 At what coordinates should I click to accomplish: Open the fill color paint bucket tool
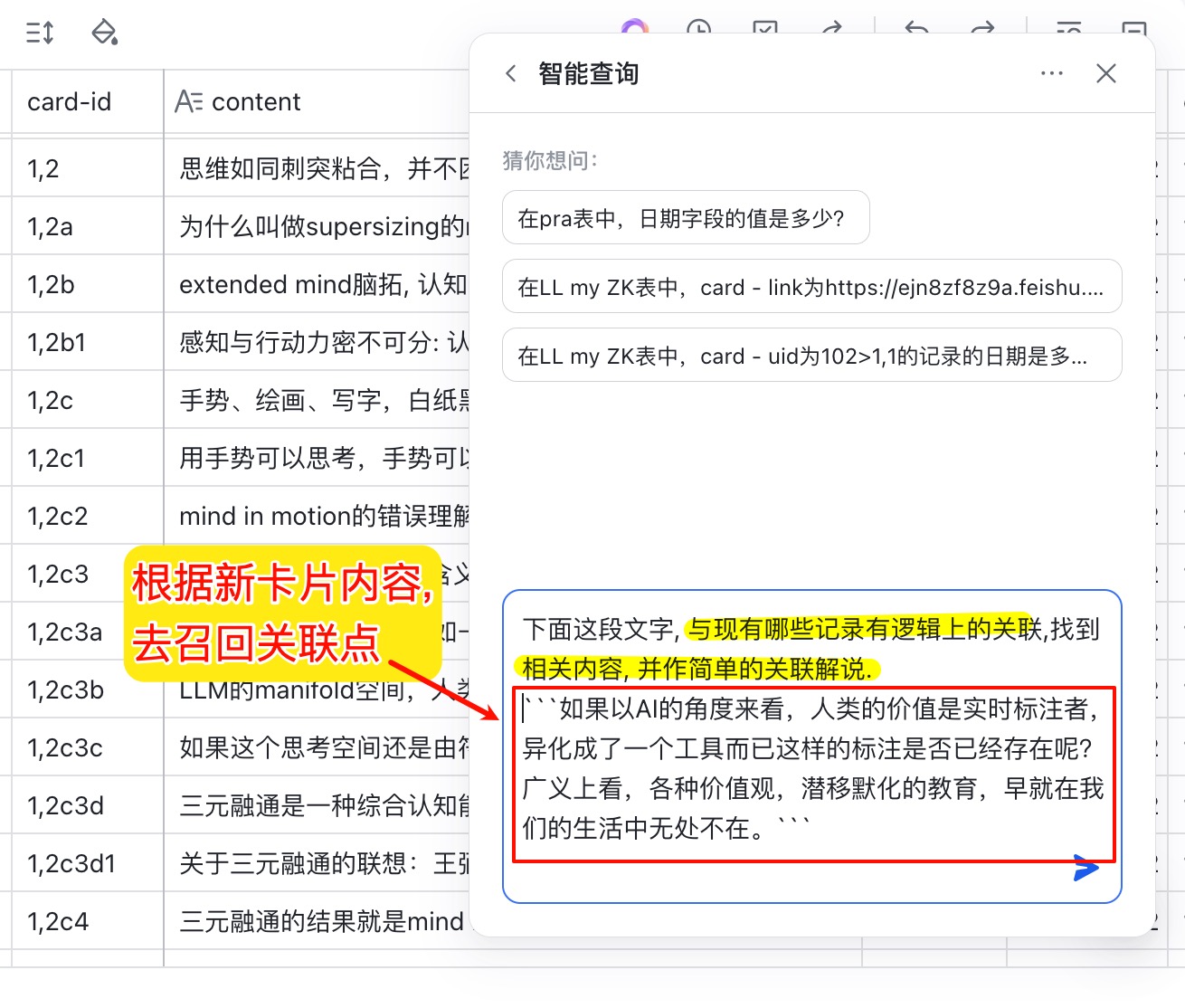pos(105,33)
